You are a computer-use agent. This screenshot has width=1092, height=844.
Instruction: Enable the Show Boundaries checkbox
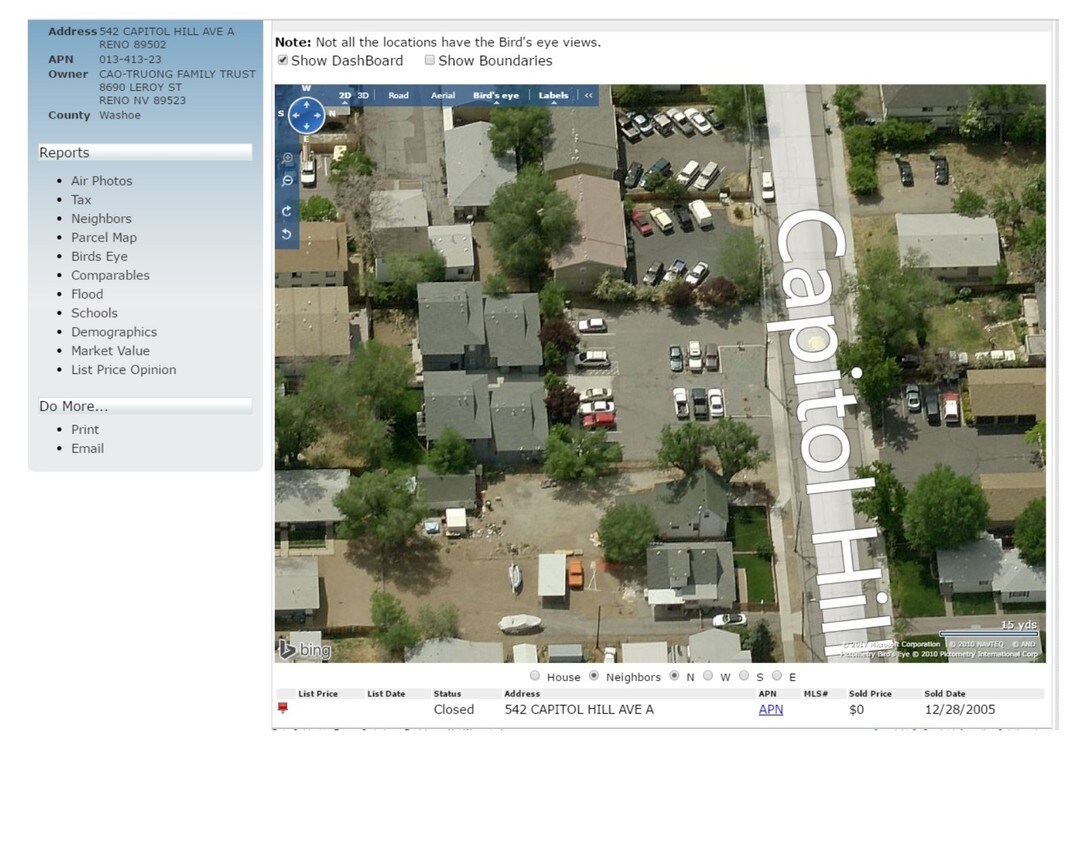pos(430,61)
